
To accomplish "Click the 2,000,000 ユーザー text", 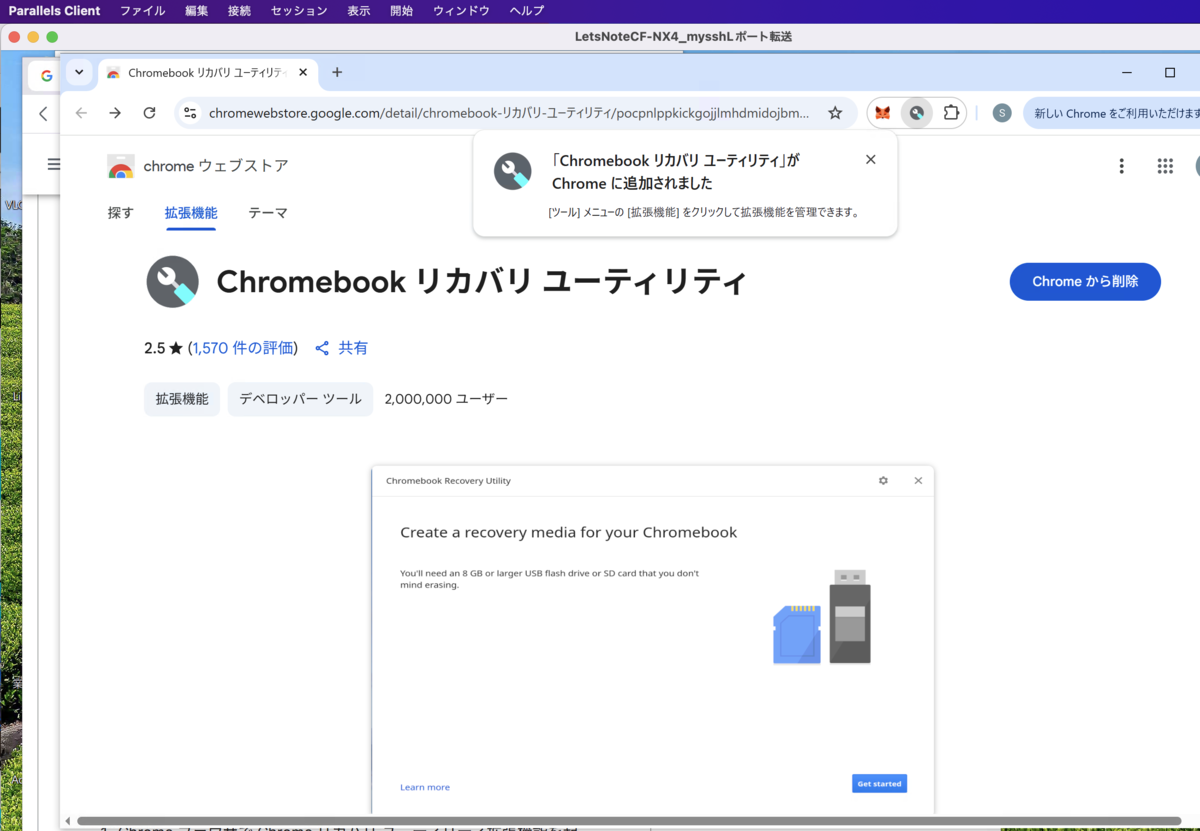I will point(446,399).
